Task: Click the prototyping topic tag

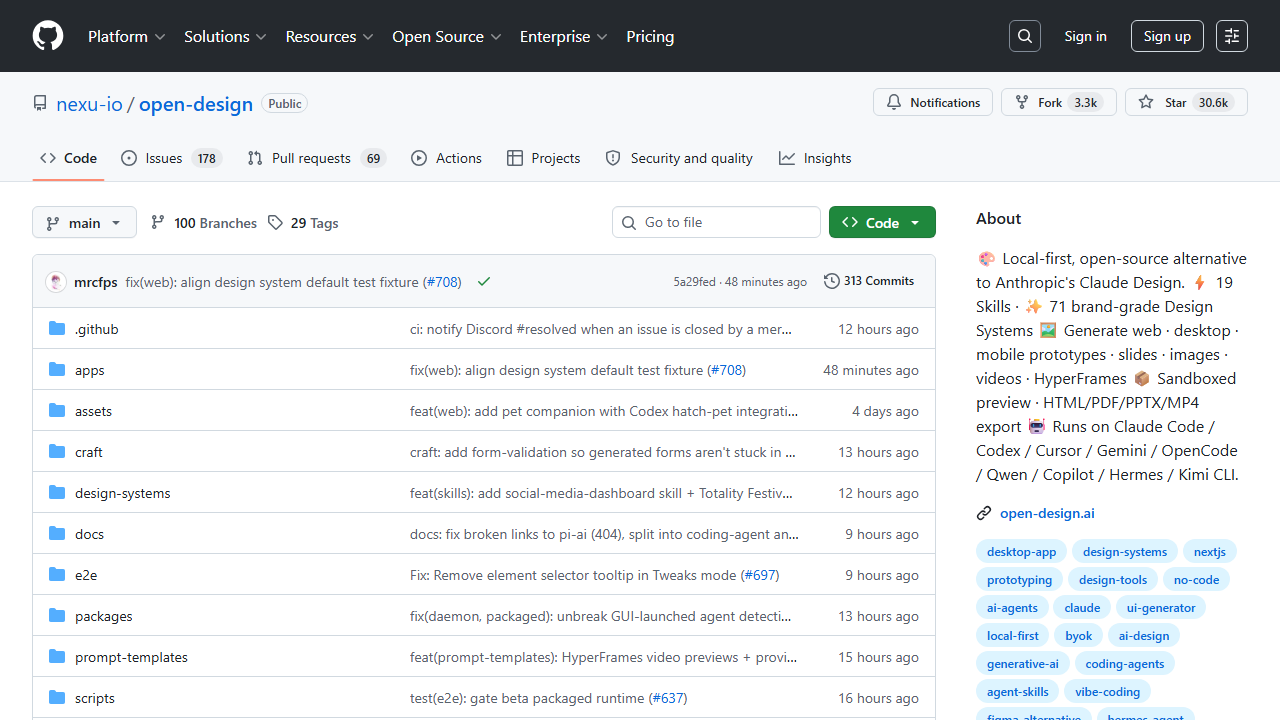Action: [x=1019, y=580]
